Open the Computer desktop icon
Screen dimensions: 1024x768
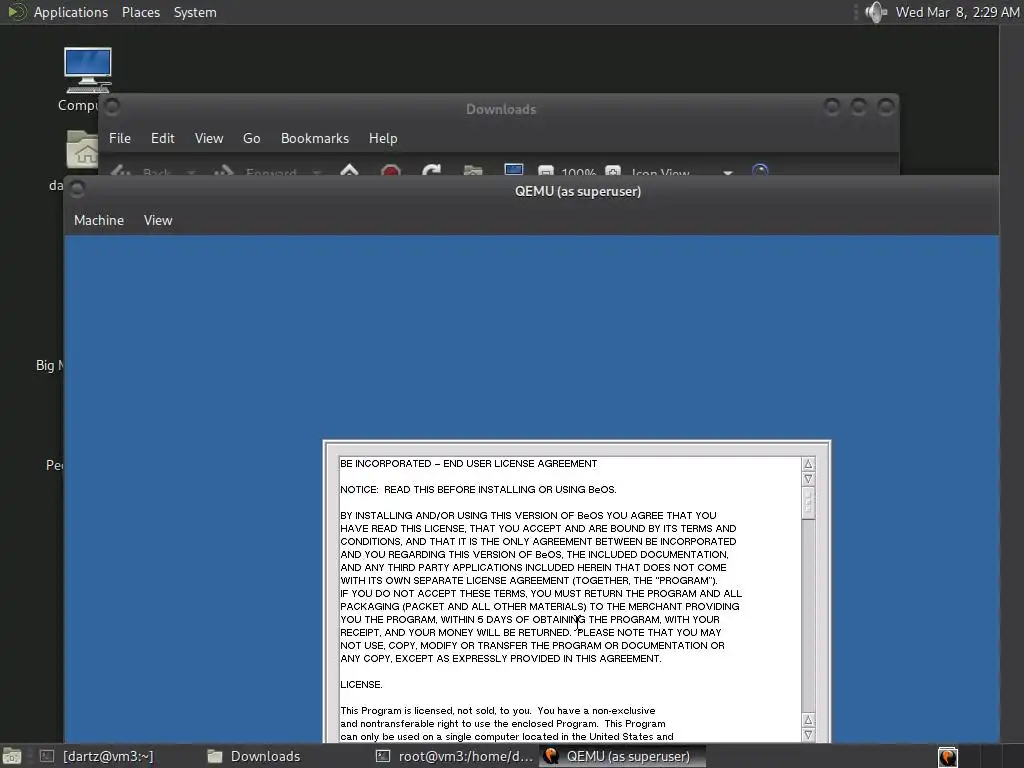(88, 71)
